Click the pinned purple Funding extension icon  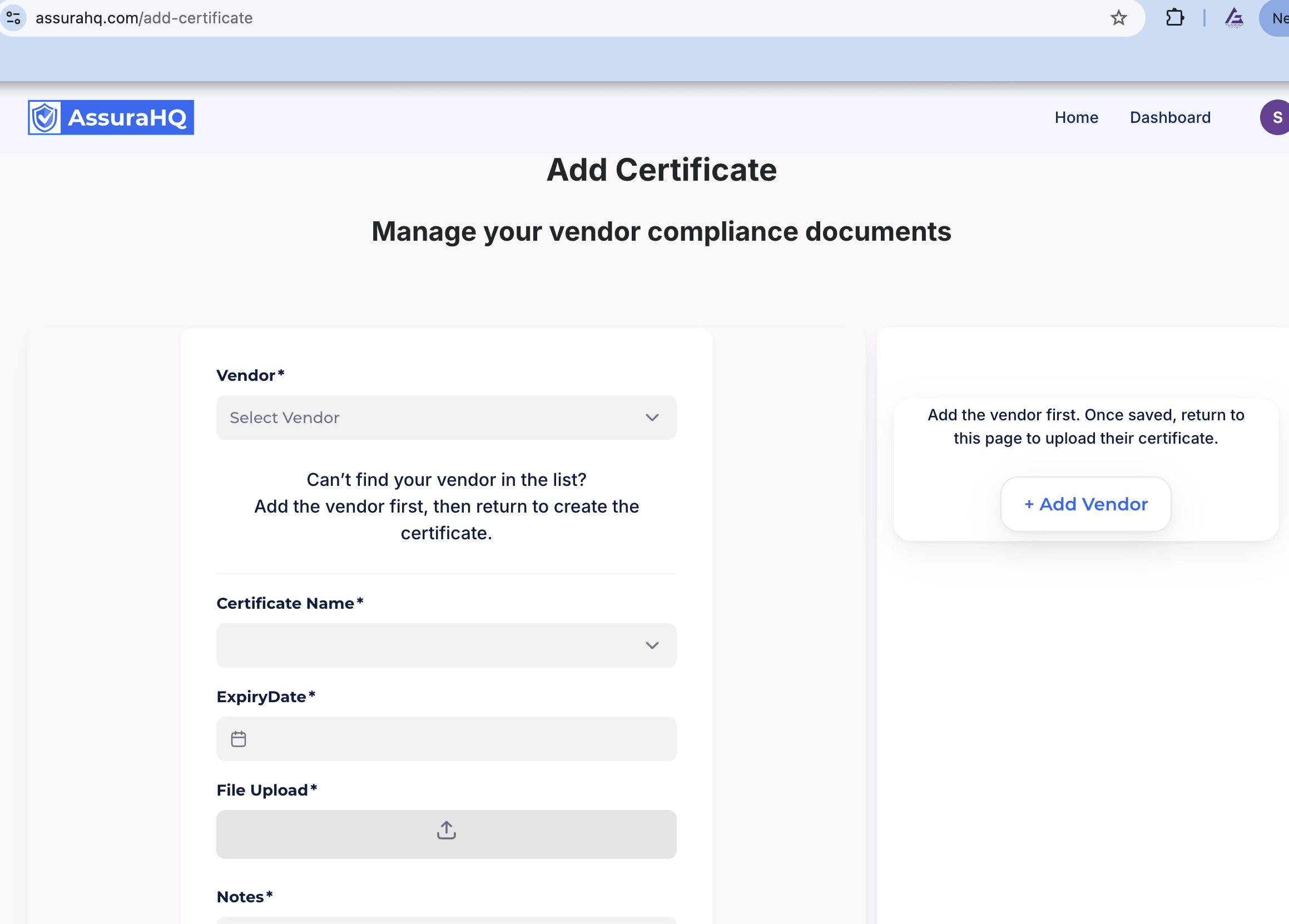point(1233,18)
